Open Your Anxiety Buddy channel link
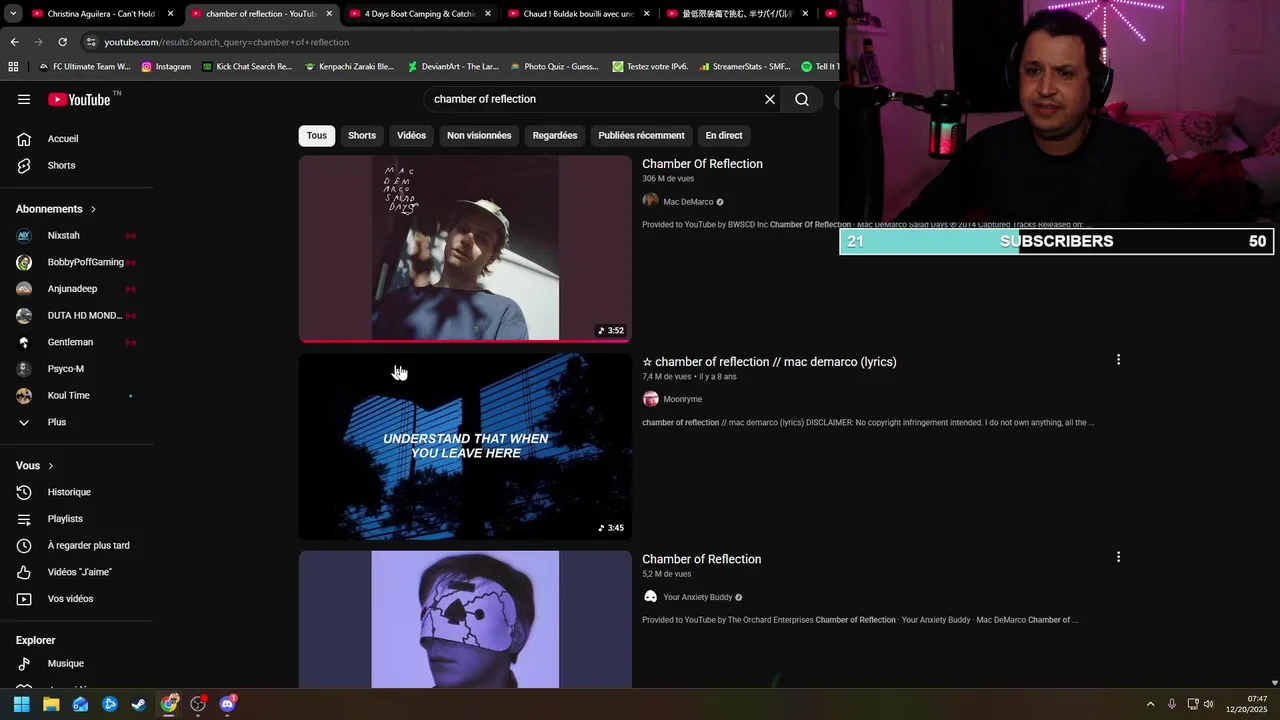 tap(697, 597)
